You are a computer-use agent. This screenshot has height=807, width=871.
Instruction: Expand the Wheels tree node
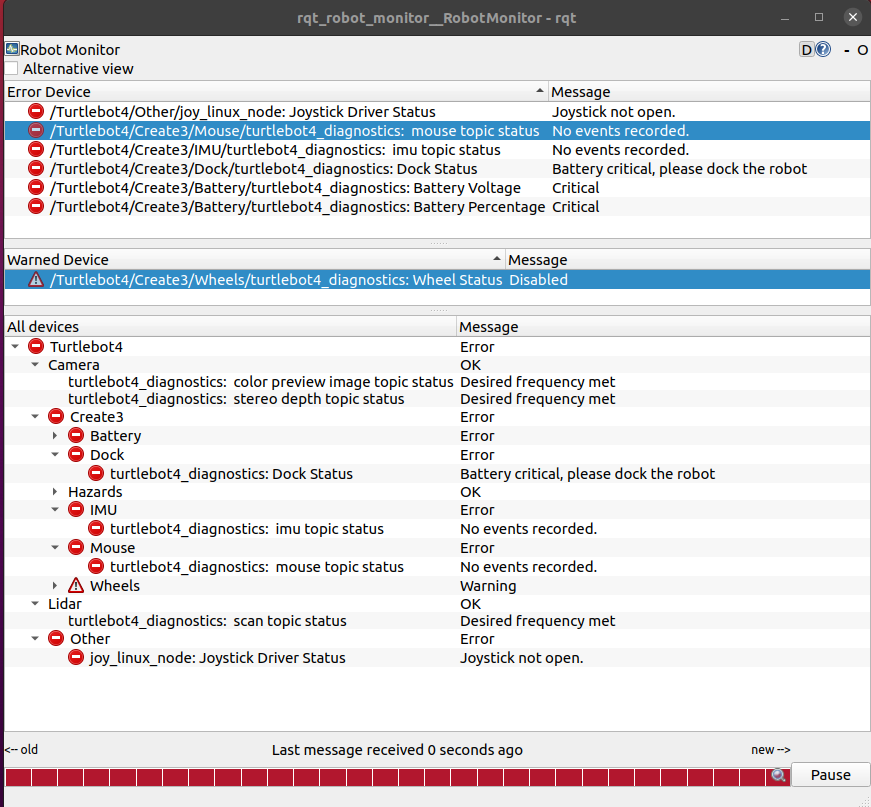(x=54, y=585)
